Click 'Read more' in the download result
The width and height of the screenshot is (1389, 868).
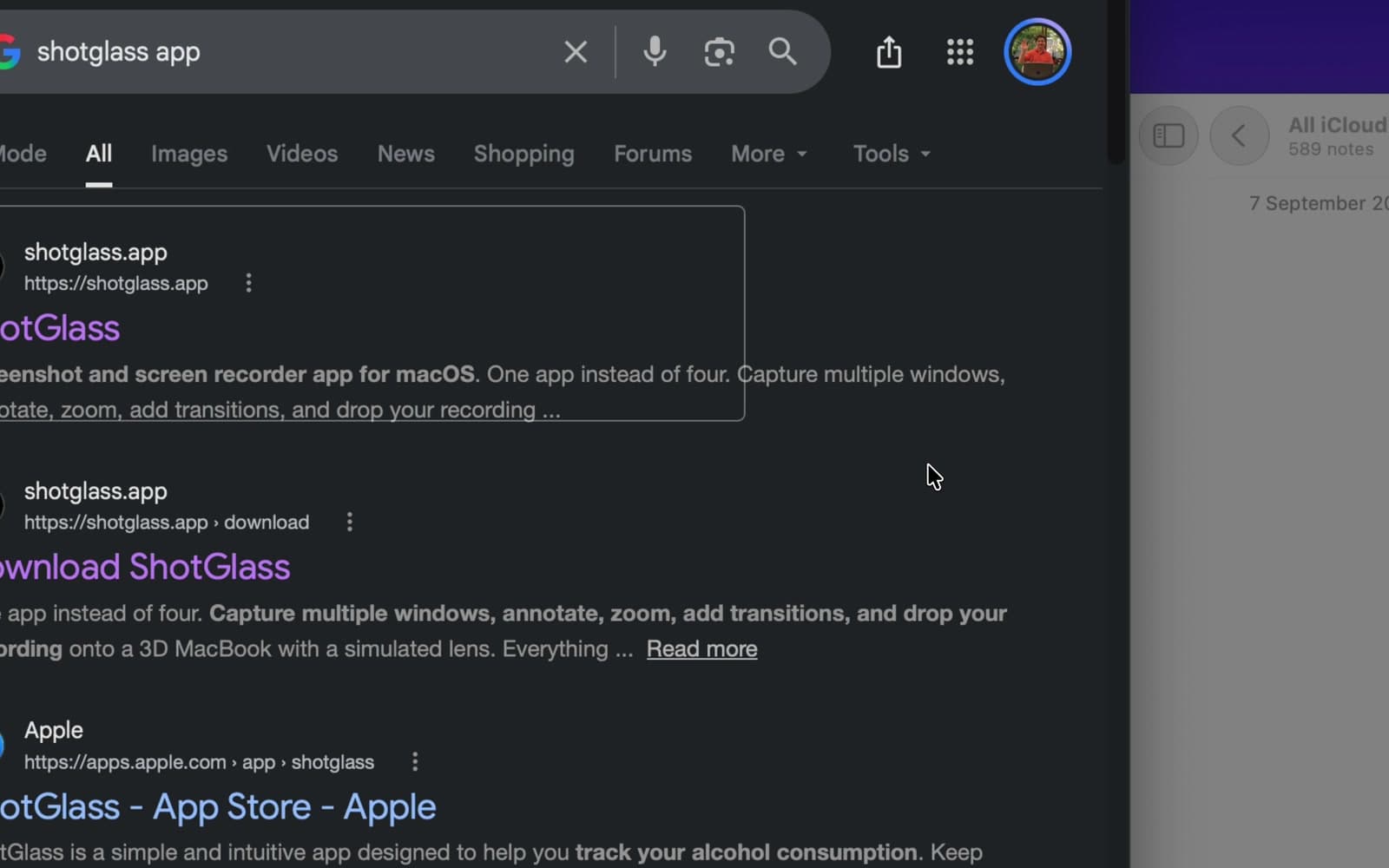click(701, 649)
